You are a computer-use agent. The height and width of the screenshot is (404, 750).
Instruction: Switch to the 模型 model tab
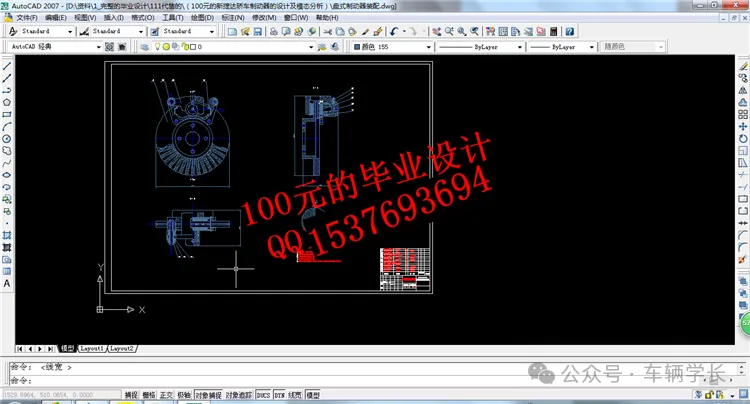pyautogui.click(x=67, y=349)
